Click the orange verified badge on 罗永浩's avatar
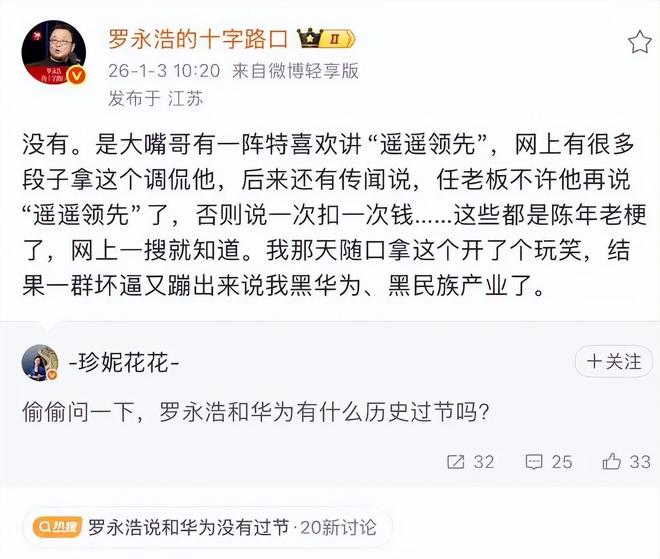The image size is (660, 559). click(77, 73)
